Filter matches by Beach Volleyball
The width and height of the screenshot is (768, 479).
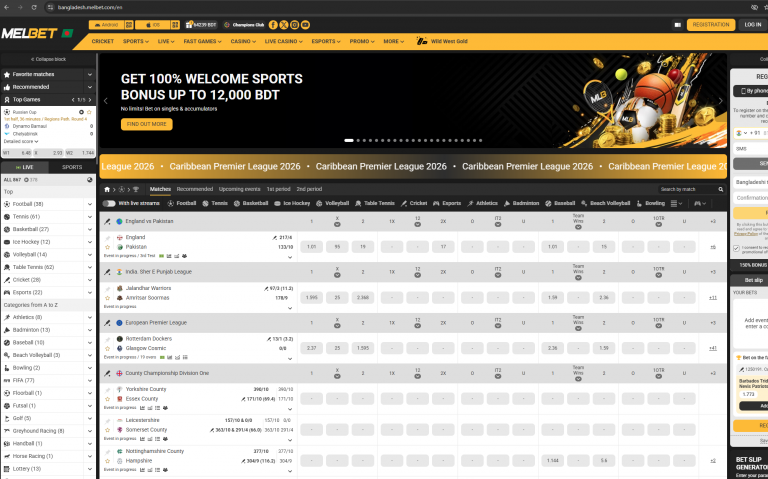click(605, 203)
